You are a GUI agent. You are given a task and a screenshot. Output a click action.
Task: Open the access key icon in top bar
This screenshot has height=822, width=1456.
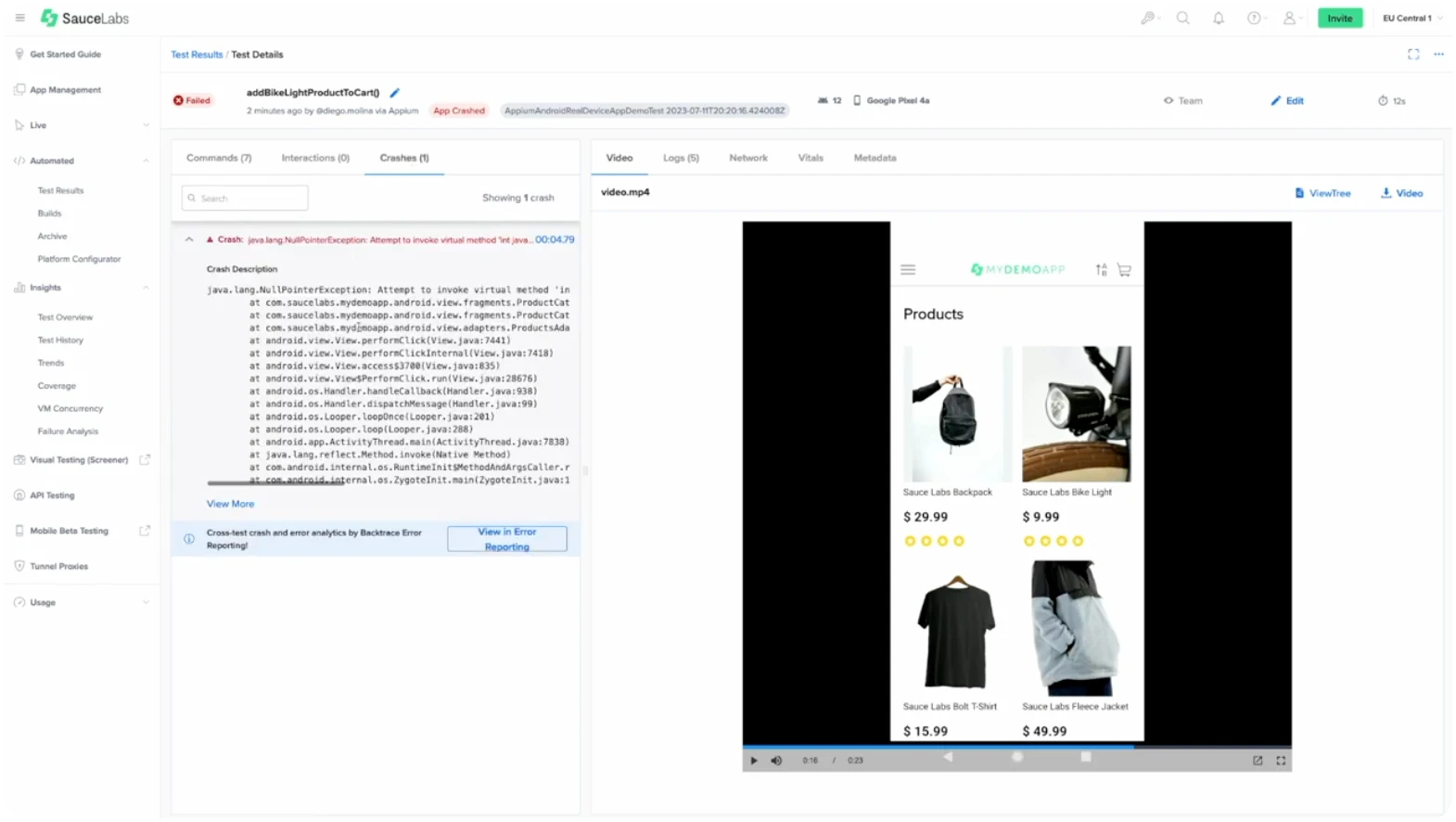(x=1148, y=18)
